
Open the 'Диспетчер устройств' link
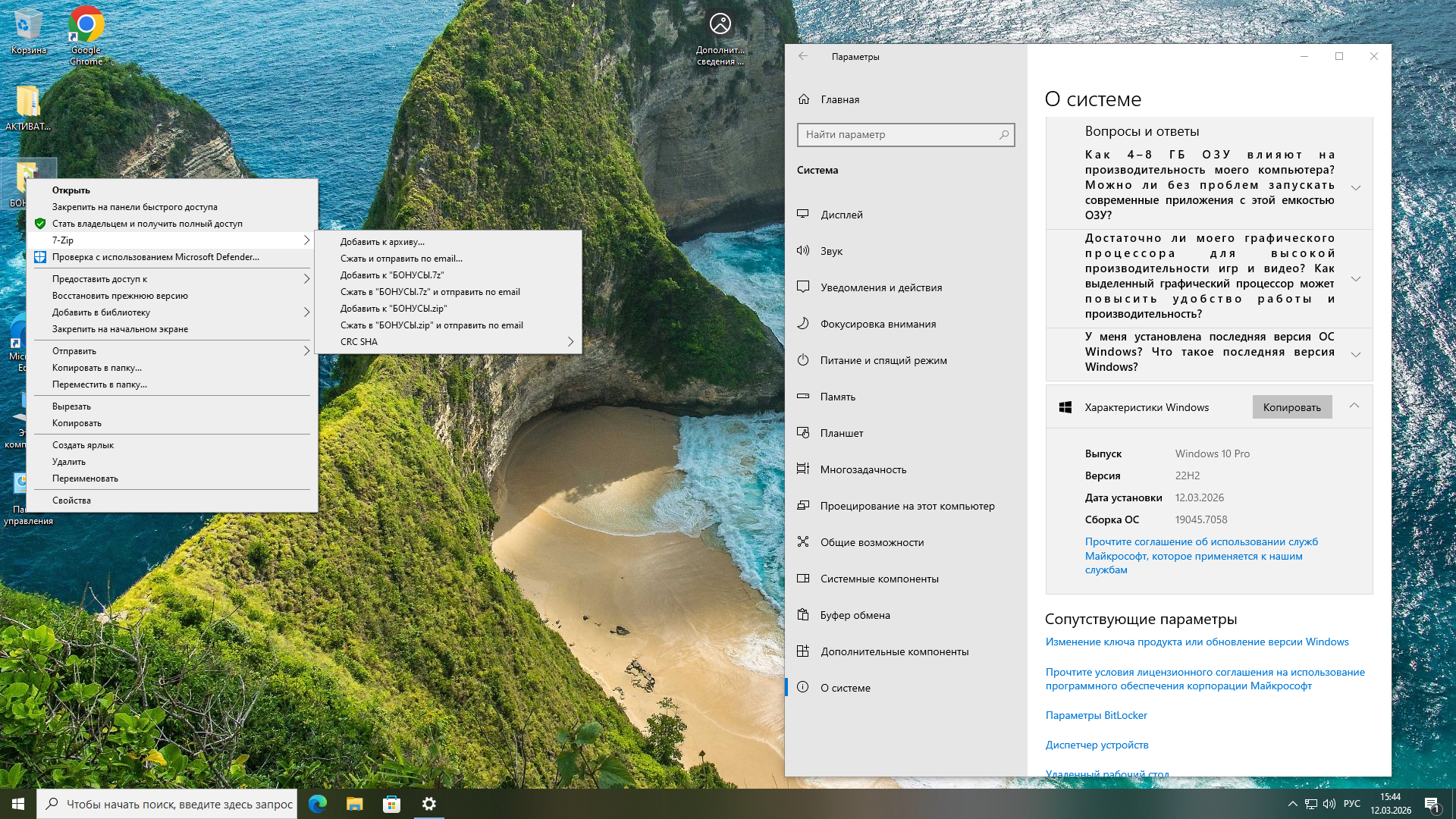click(1097, 745)
